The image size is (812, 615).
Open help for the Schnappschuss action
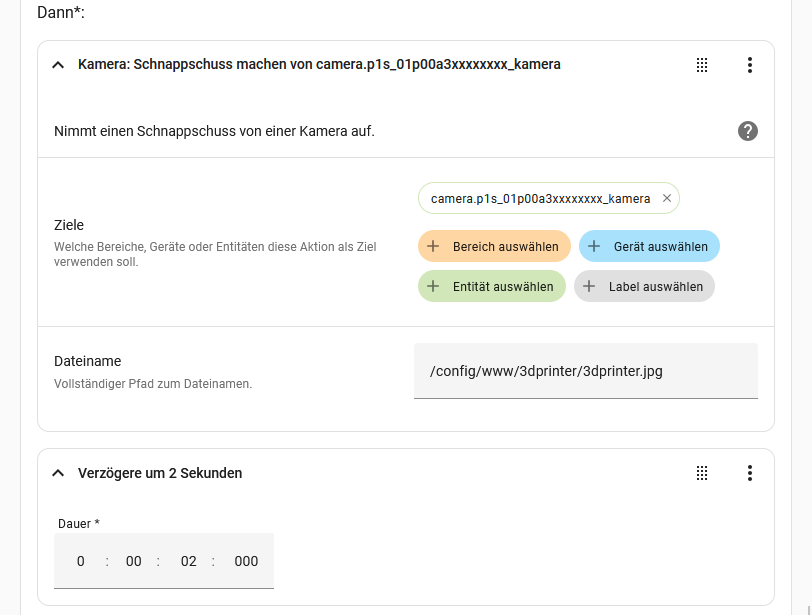(747, 131)
